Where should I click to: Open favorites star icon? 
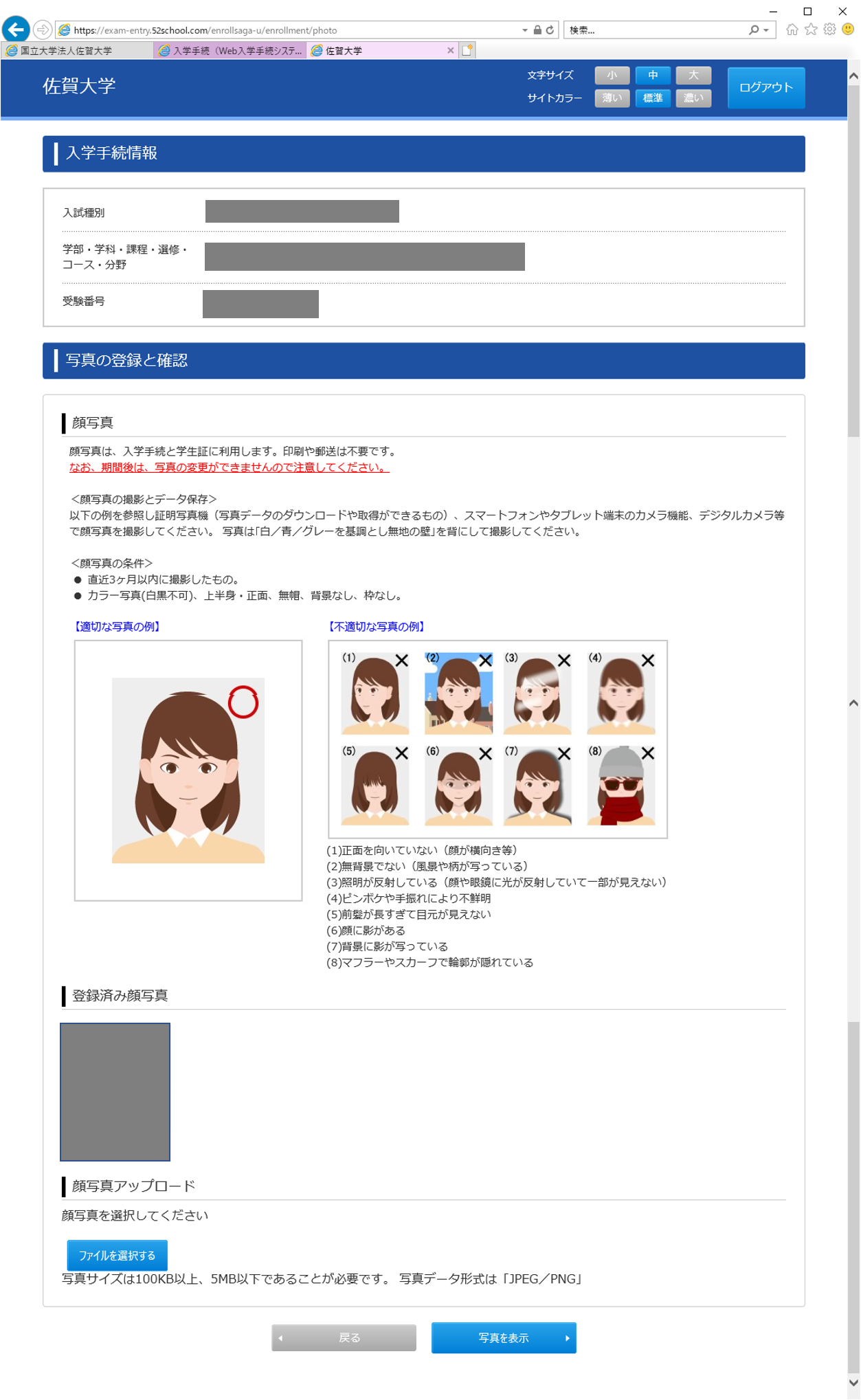[x=811, y=30]
